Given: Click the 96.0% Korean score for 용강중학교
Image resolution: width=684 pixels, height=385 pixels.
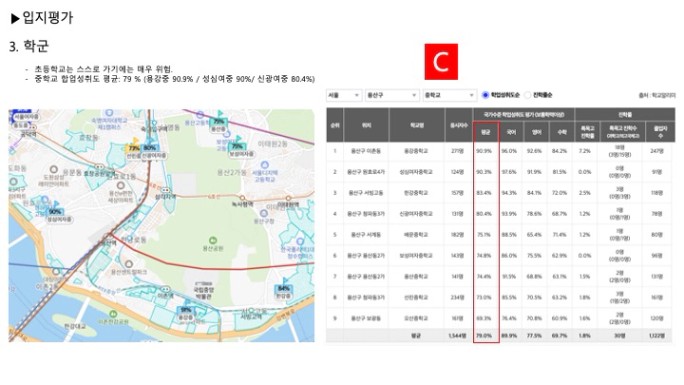Looking at the screenshot, I should (509, 151).
